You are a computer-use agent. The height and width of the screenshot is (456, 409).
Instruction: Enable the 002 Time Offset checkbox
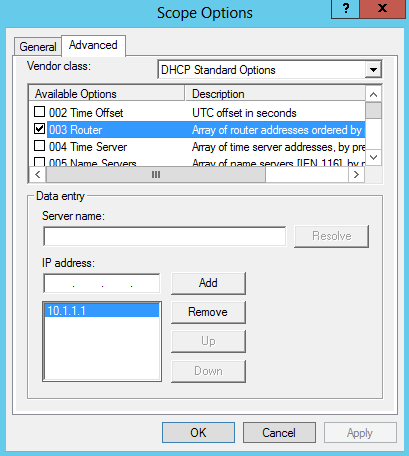[x=40, y=112]
